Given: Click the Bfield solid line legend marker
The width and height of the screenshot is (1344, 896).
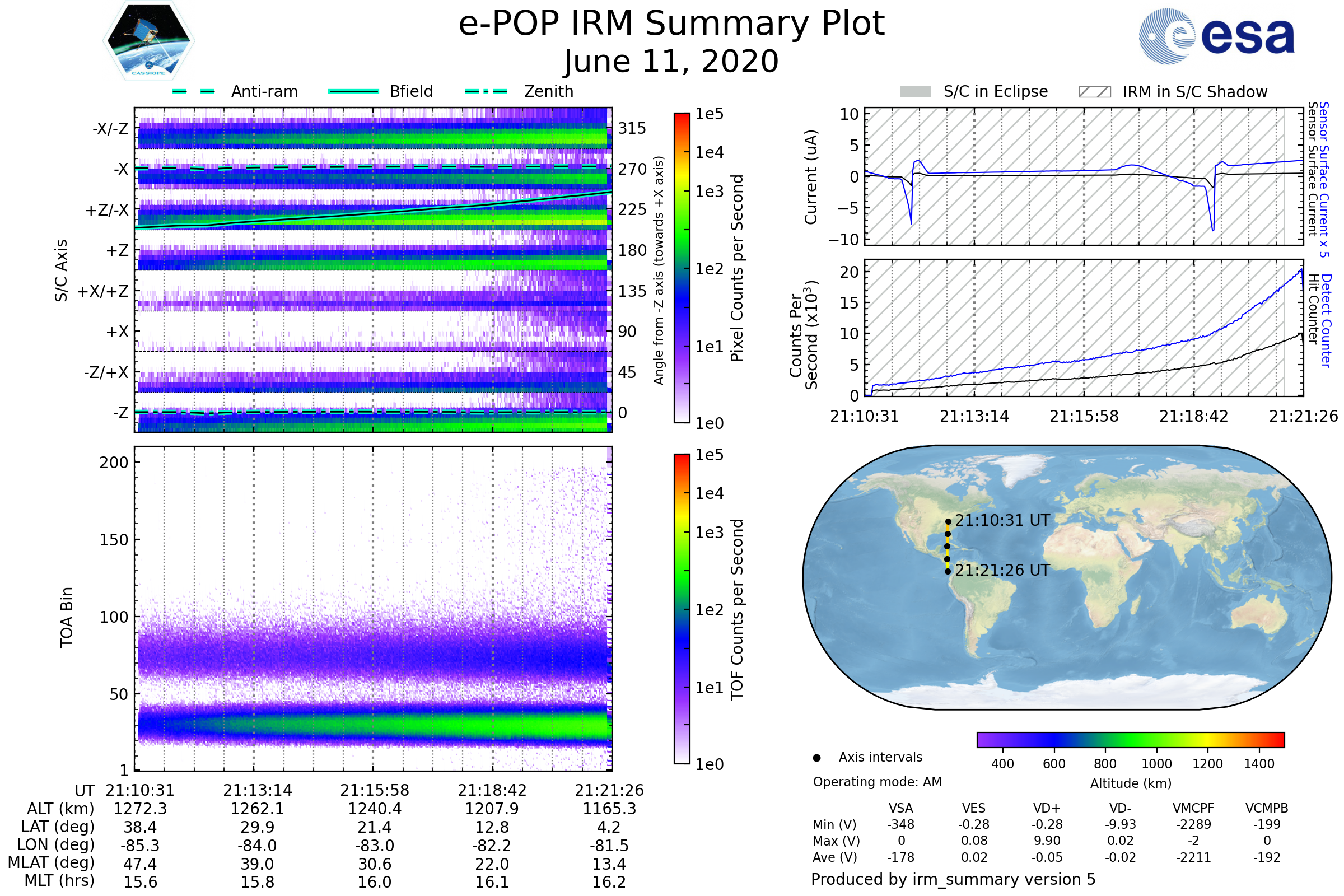Looking at the screenshot, I should [x=353, y=91].
